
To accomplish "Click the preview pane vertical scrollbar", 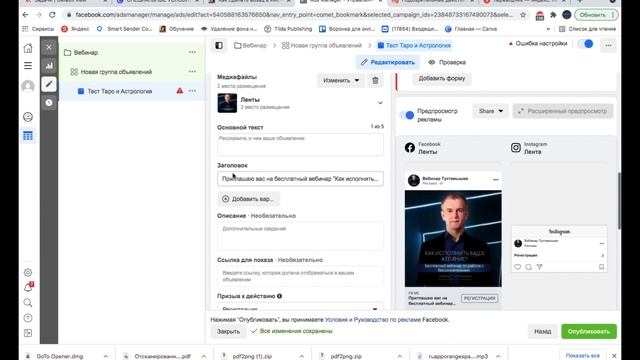I will pos(619,200).
